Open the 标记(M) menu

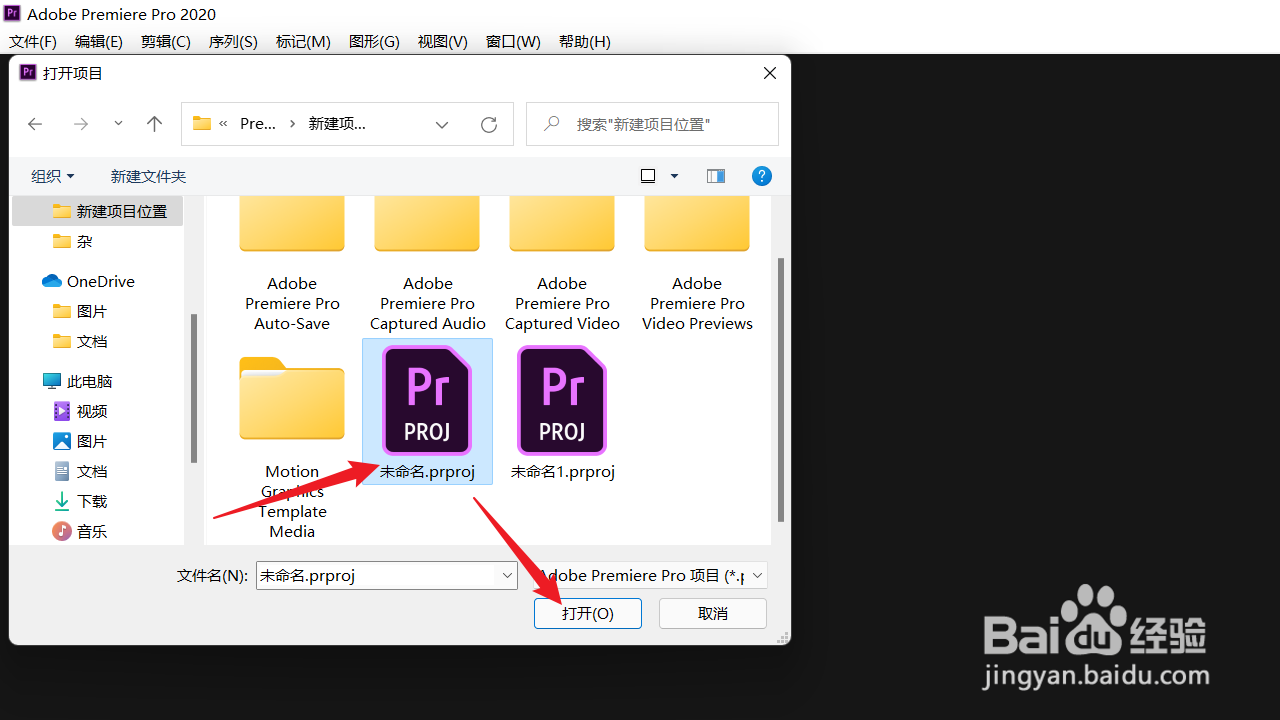click(x=303, y=42)
